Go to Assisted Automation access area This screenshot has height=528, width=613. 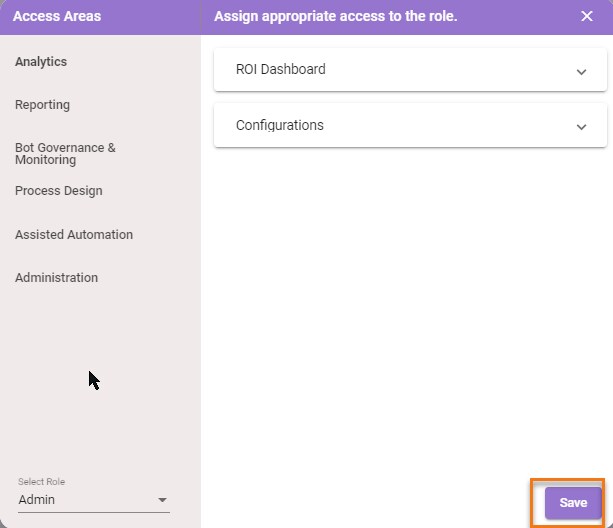click(74, 234)
